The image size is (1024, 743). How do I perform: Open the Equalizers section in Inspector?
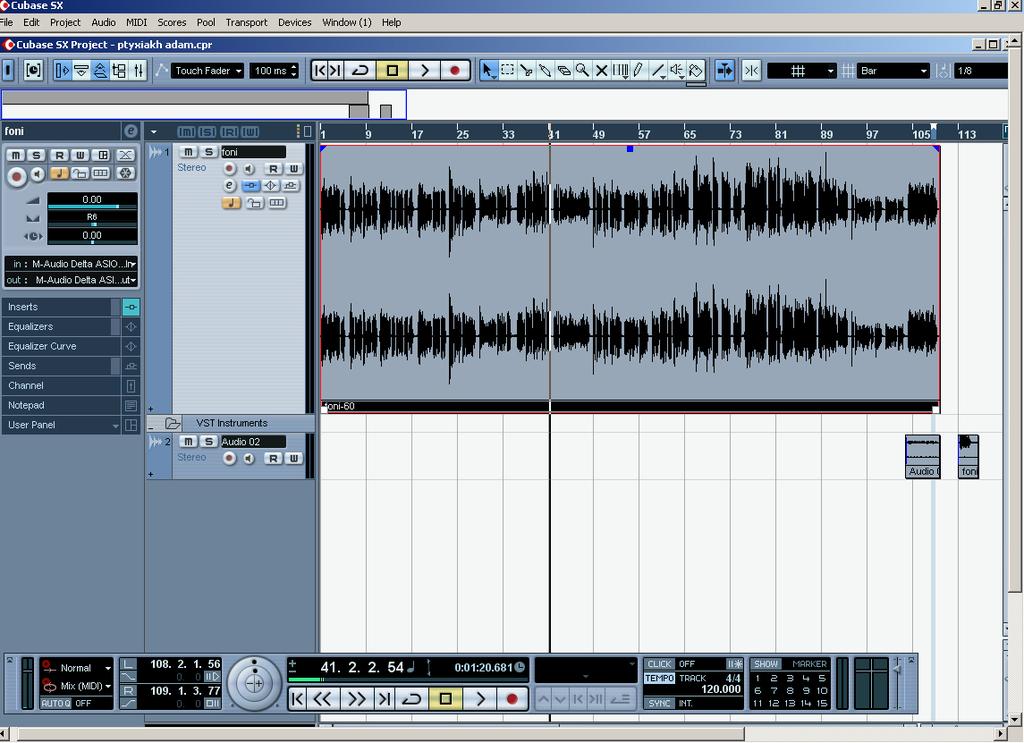coord(61,326)
